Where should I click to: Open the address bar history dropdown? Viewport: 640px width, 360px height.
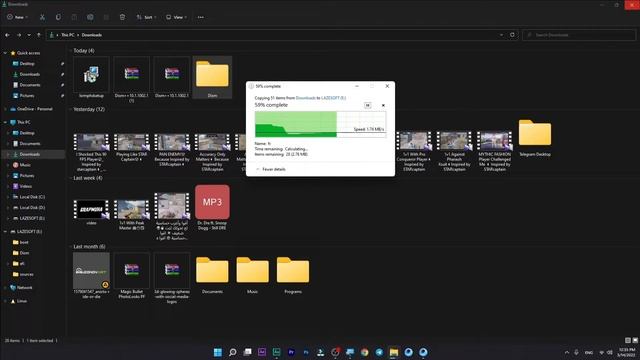coord(501,35)
